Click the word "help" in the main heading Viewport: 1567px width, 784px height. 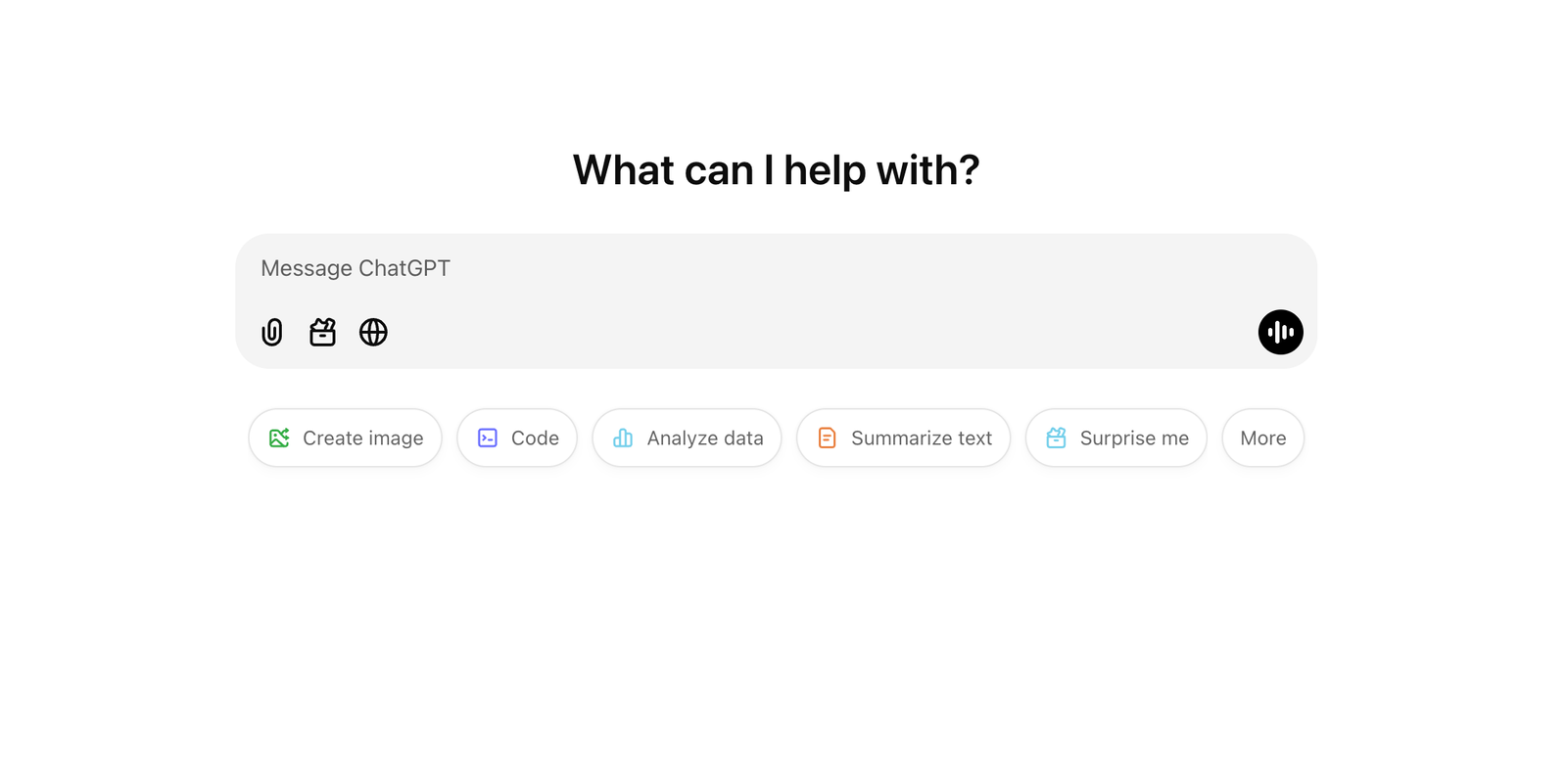click(x=825, y=170)
